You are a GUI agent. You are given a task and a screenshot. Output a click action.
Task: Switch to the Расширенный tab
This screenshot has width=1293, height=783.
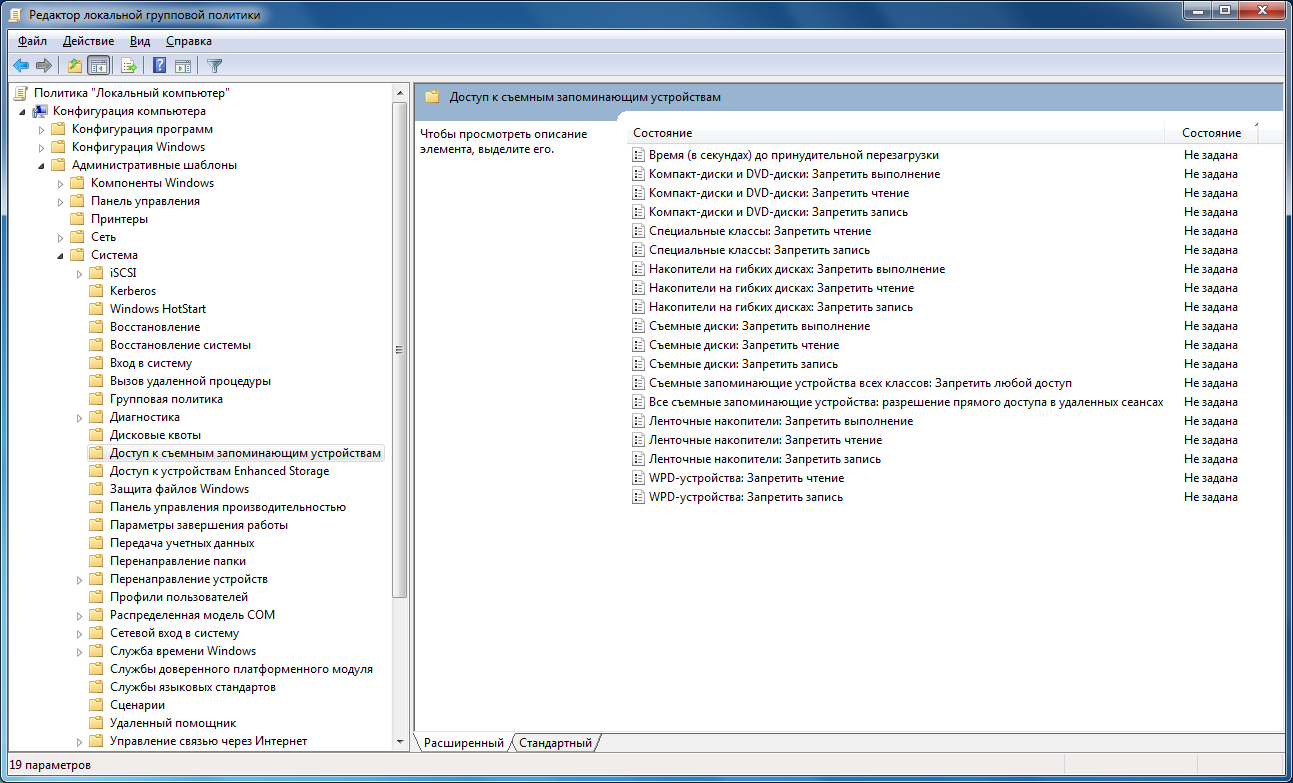(464, 743)
